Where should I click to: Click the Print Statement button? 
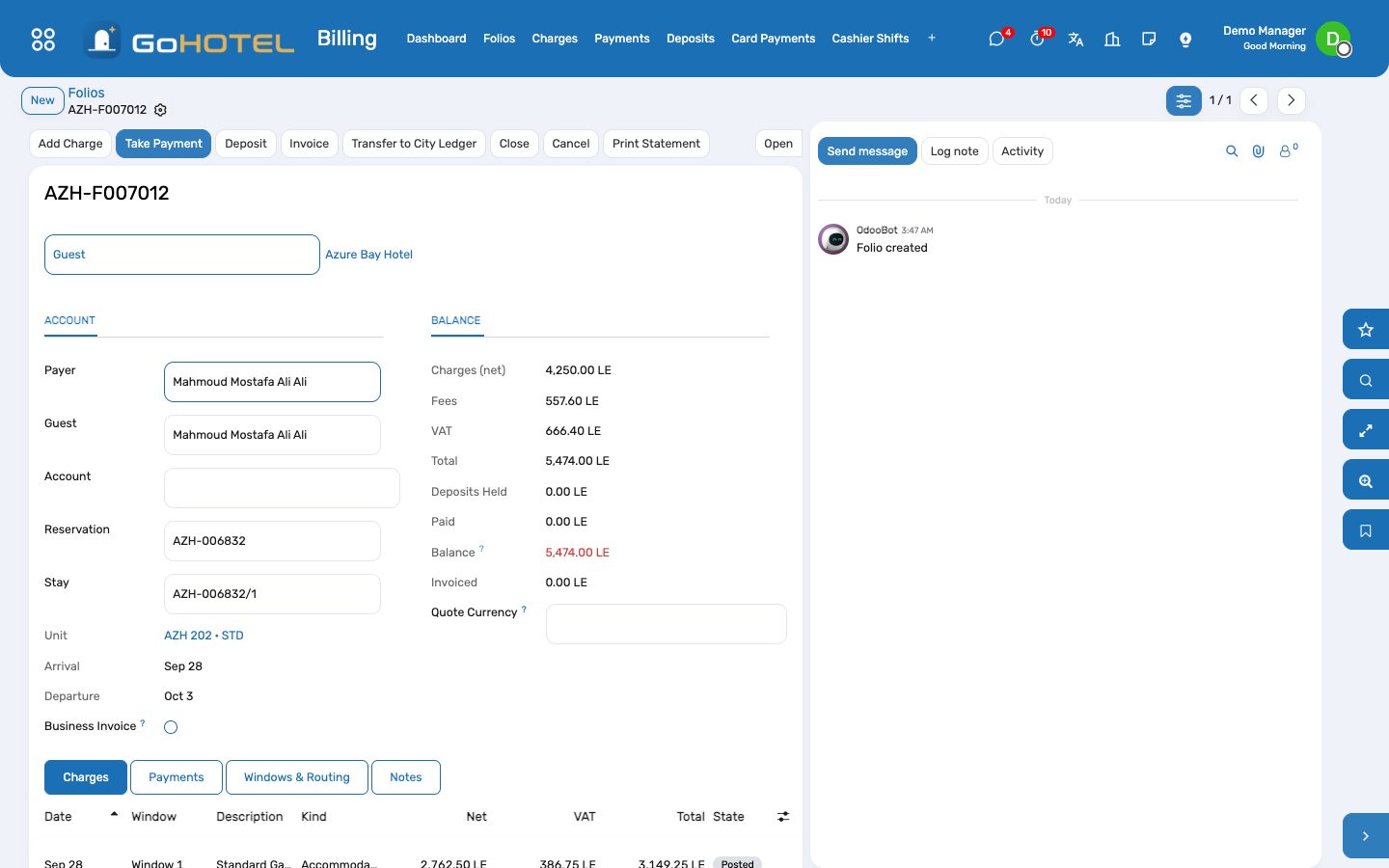[x=656, y=144]
